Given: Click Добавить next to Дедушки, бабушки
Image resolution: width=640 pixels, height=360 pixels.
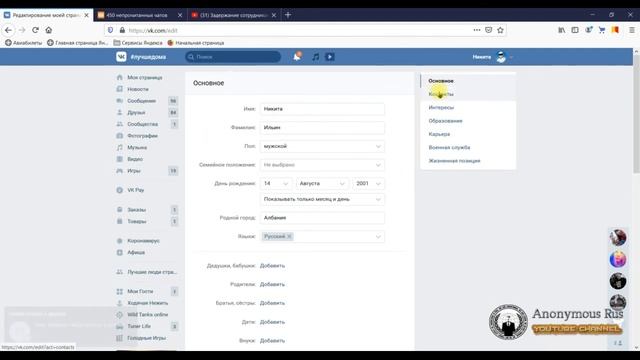Looking at the screenshot, I should pyautogui.click(x=272, y=266).
